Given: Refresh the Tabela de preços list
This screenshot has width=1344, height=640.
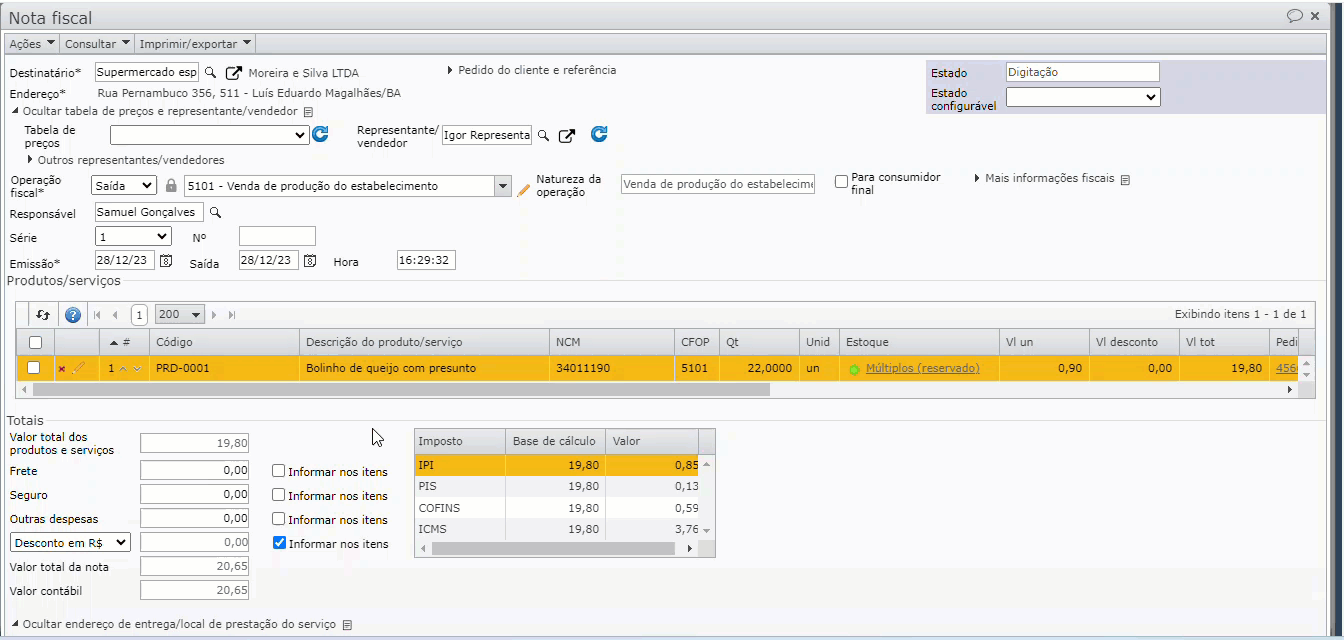Looking at the screenshot, I should coord(320,134).
